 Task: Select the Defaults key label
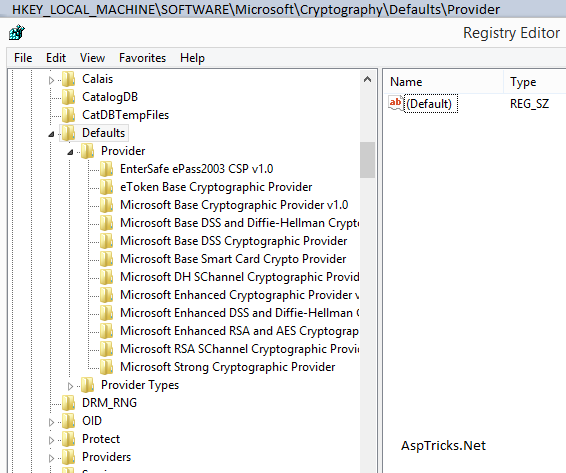click(x=103, y=133)
